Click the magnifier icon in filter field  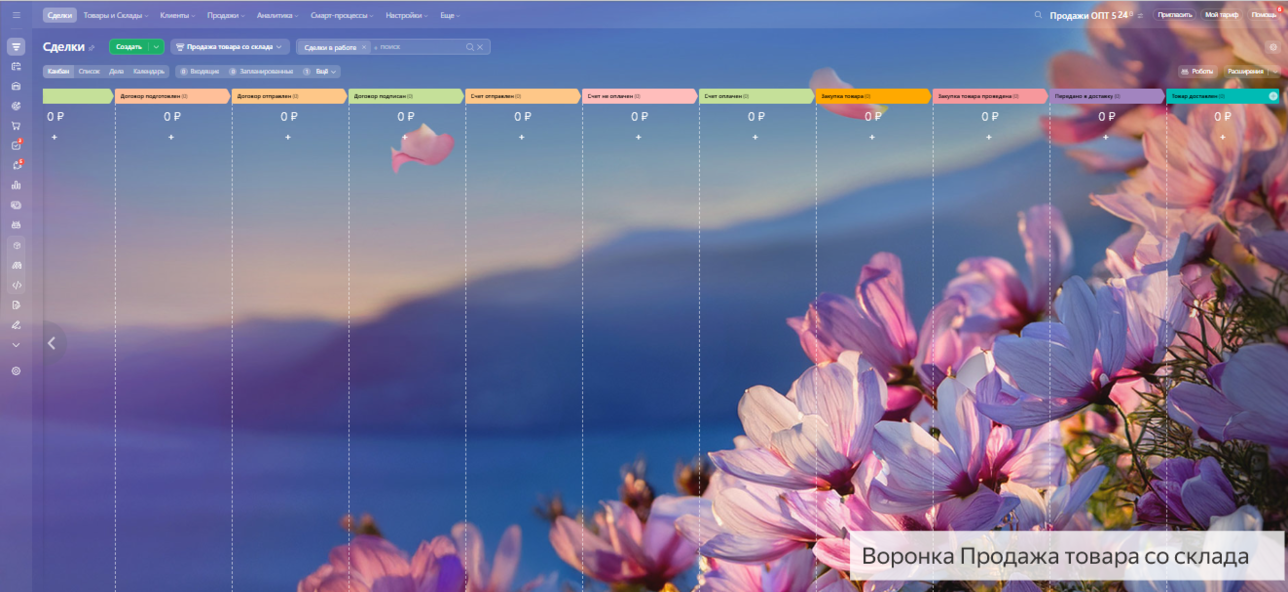470,47
